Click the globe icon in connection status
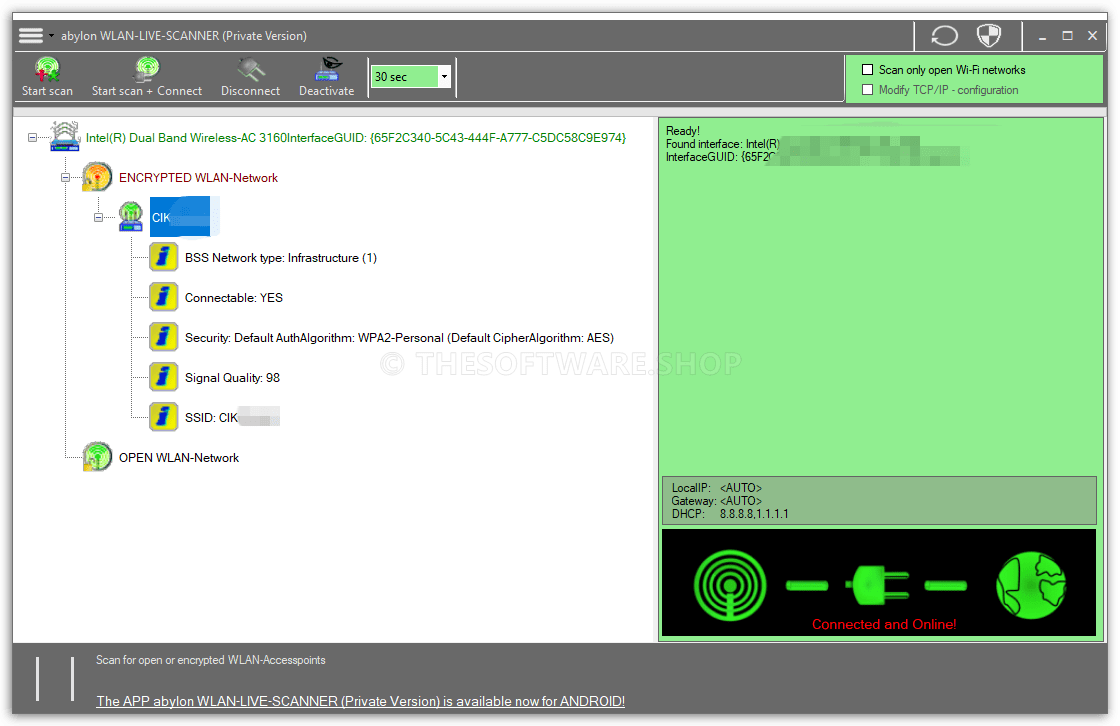The width and height of the screenshot is (1120, 726). pos(1031,583)
